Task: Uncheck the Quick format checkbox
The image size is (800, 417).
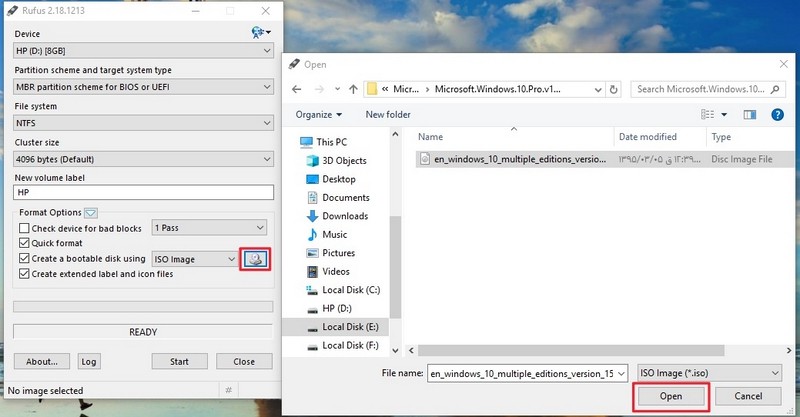Action: pyautogui.click(x=24, y=243)
